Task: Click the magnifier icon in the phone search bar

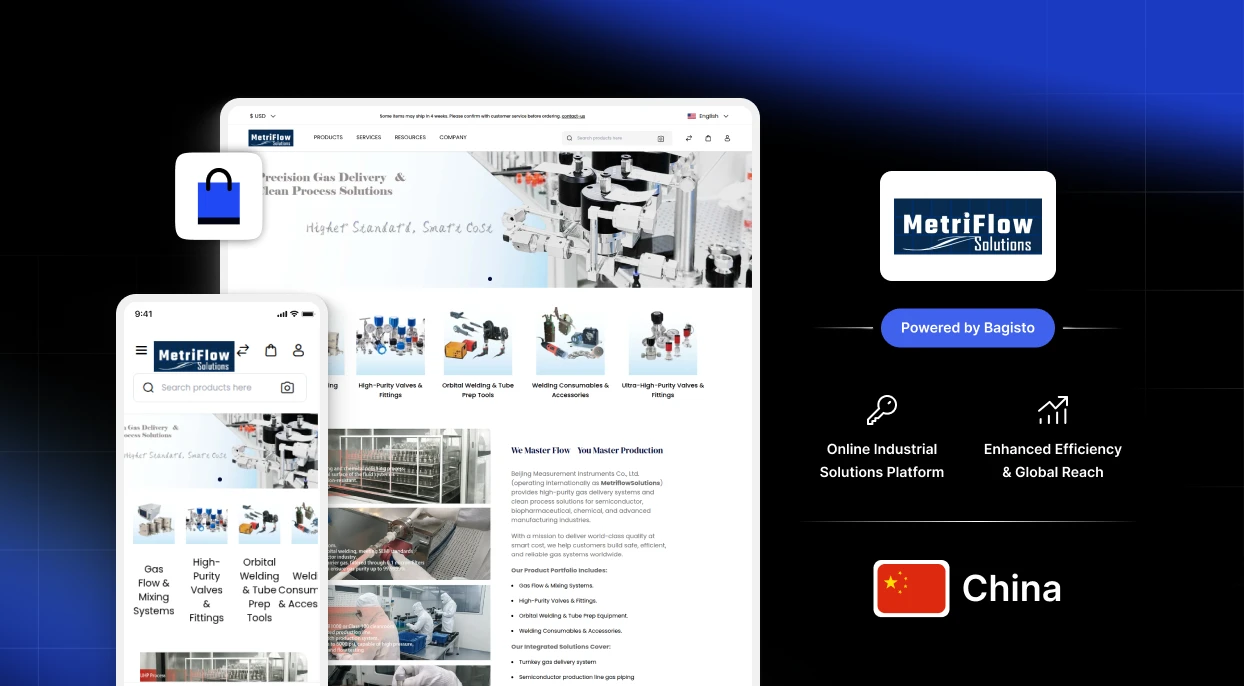Action: pos(148,388)
